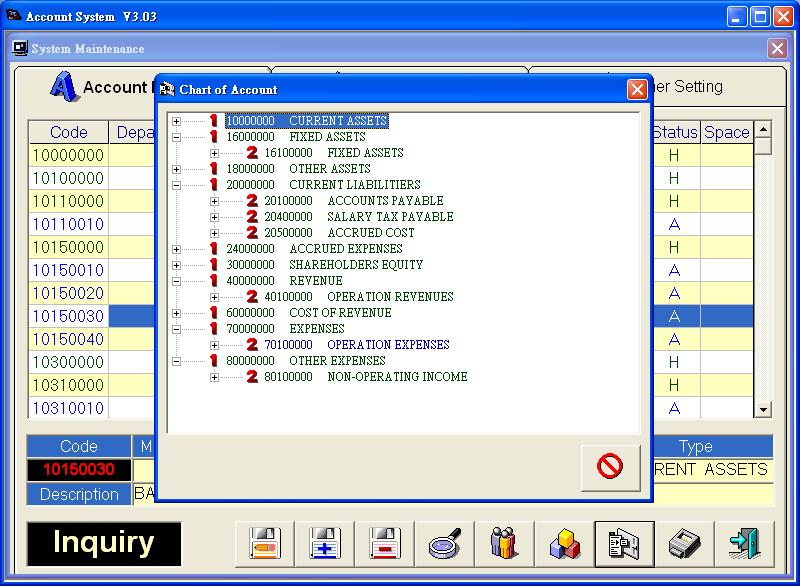Click the colored blocks icon
This screenshot has height=586, width=800.
(564, 544)
